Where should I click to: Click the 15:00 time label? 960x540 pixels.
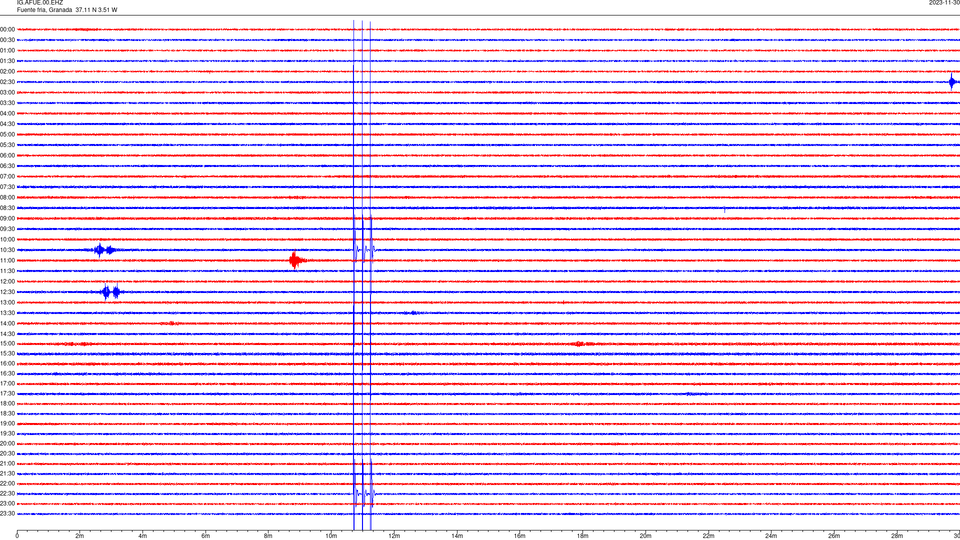7,343
